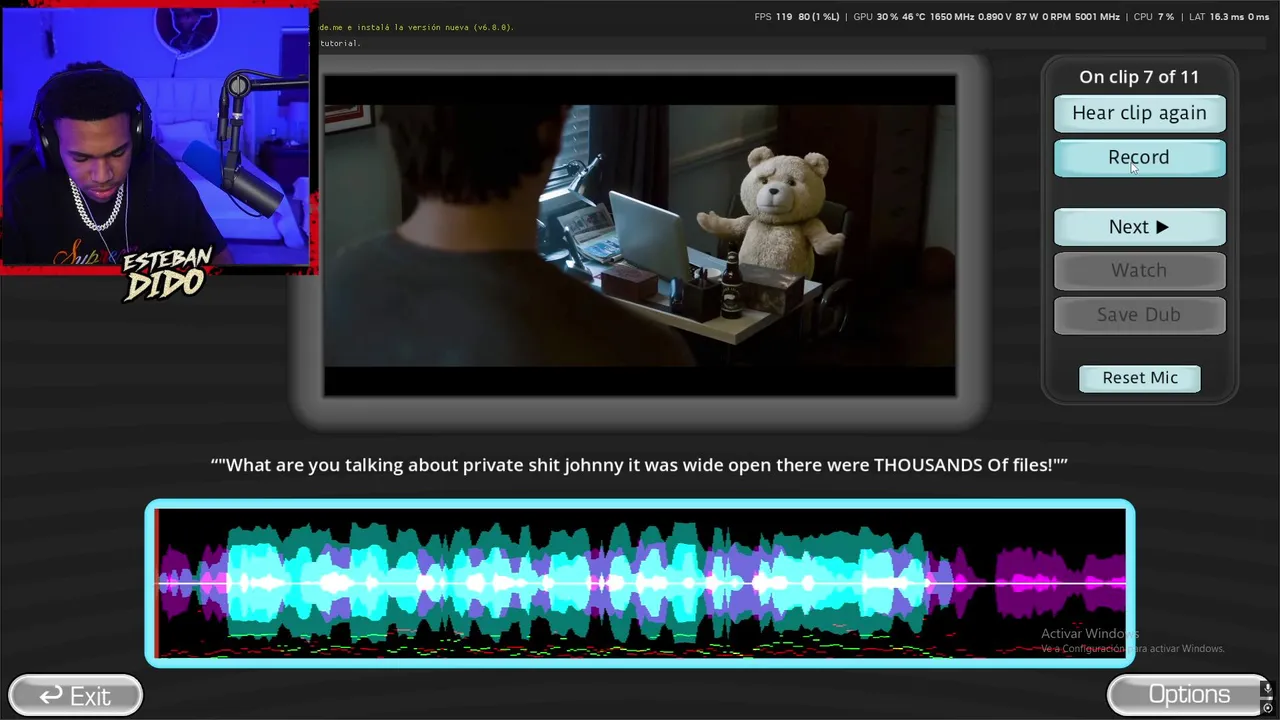Click the Ted movie clip preview
The image size is (1280, 720).
pyautogui.click(x=639, y=236)
